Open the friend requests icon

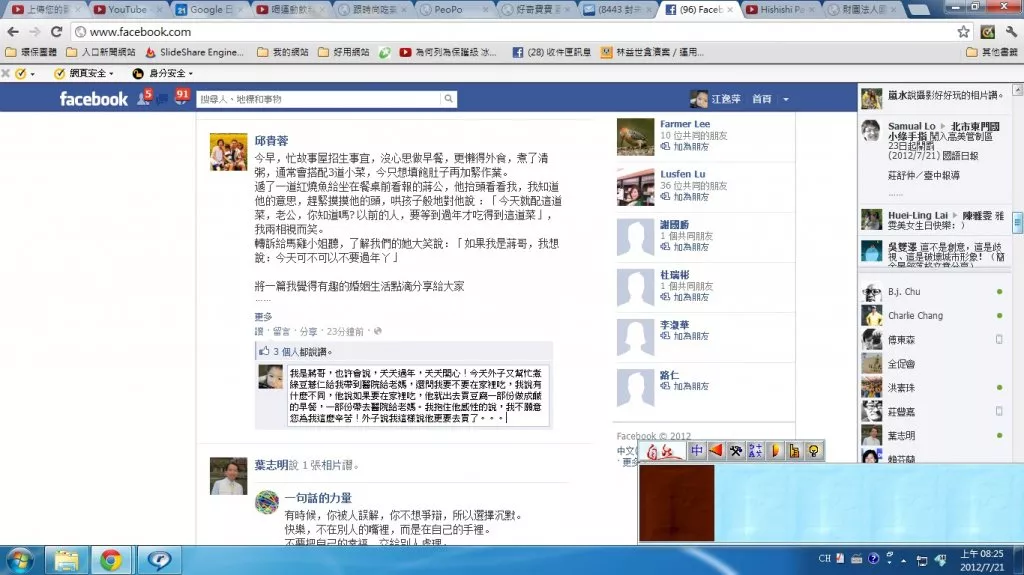(144, 97)
